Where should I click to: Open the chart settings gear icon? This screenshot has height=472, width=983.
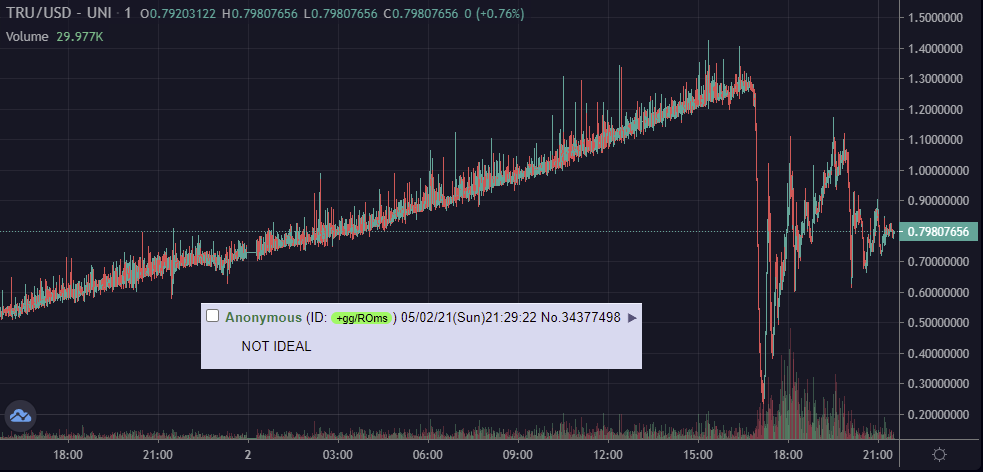(x=939, y=454)
